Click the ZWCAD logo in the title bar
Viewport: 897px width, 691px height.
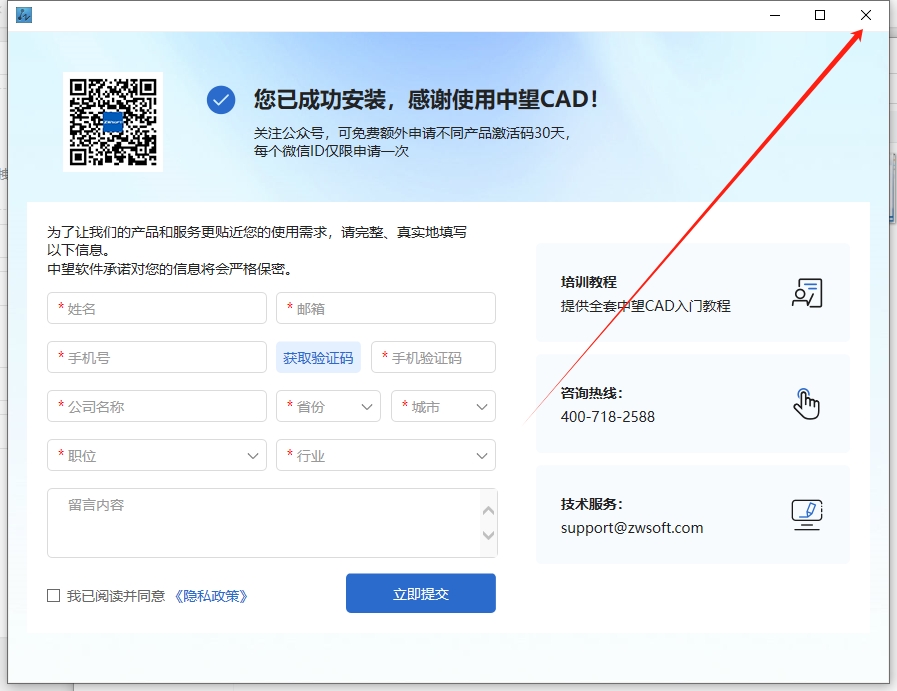click(x=23, y=15)
